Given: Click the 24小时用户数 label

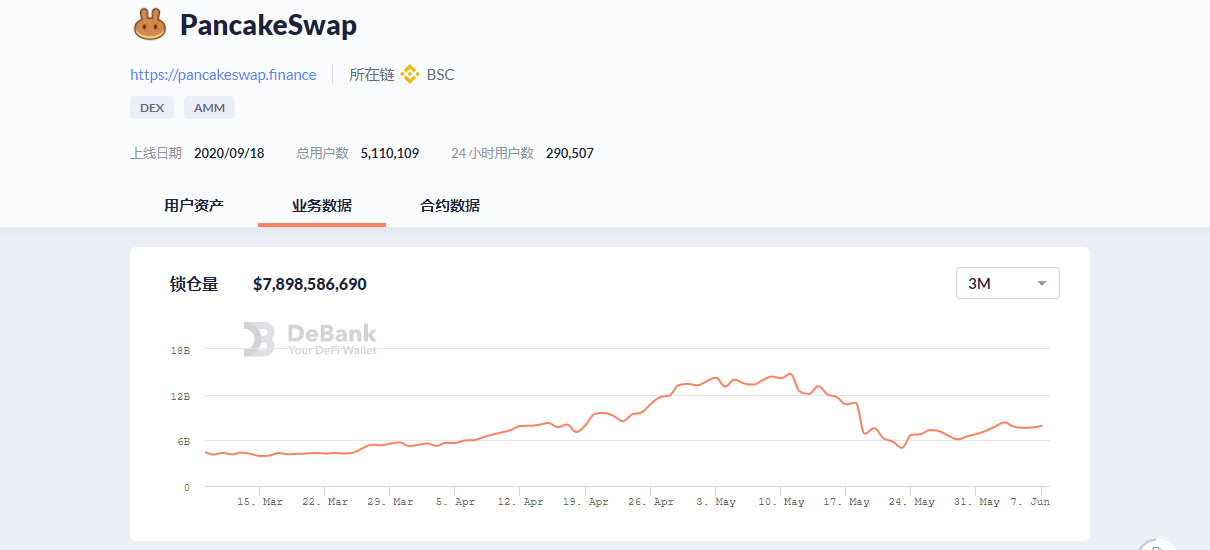Looking at the screenshot, I should 492,153.
